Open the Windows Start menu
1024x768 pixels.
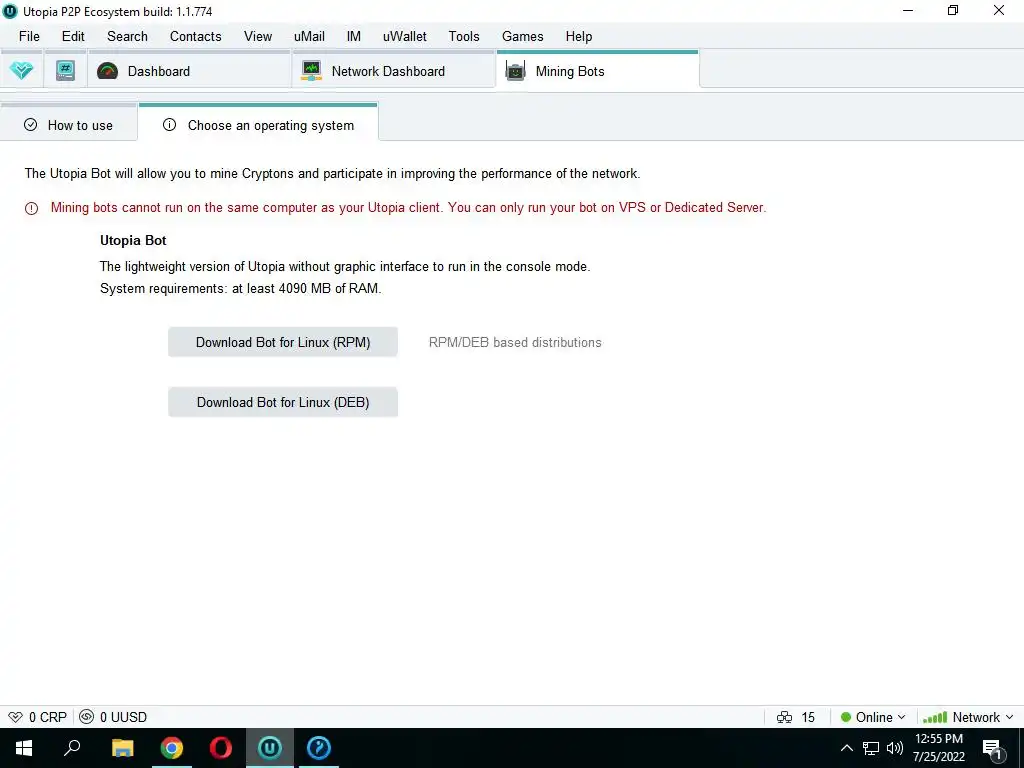pyautogui.click(x=24, y=748)
